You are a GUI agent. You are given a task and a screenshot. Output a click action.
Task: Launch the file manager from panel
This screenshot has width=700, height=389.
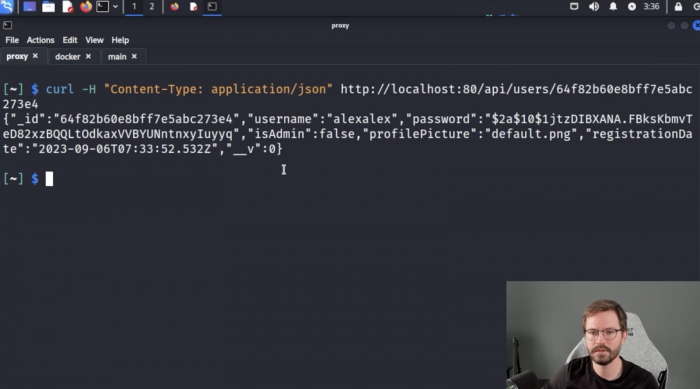48,7
